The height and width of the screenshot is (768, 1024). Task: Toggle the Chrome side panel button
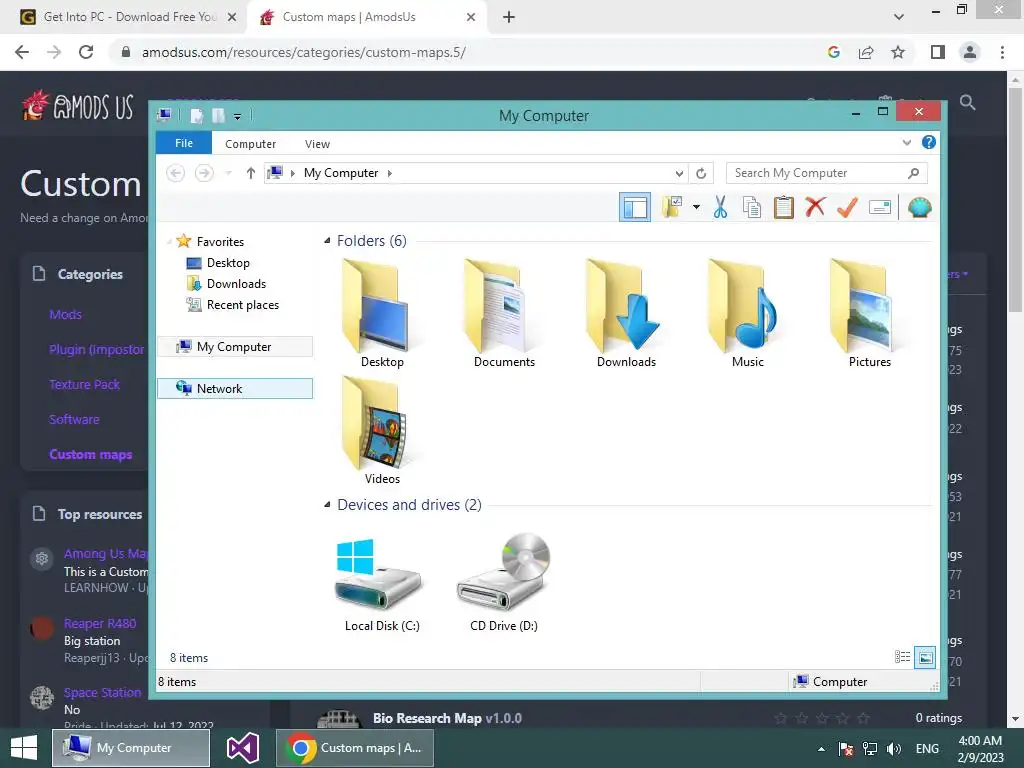point(938,52)
